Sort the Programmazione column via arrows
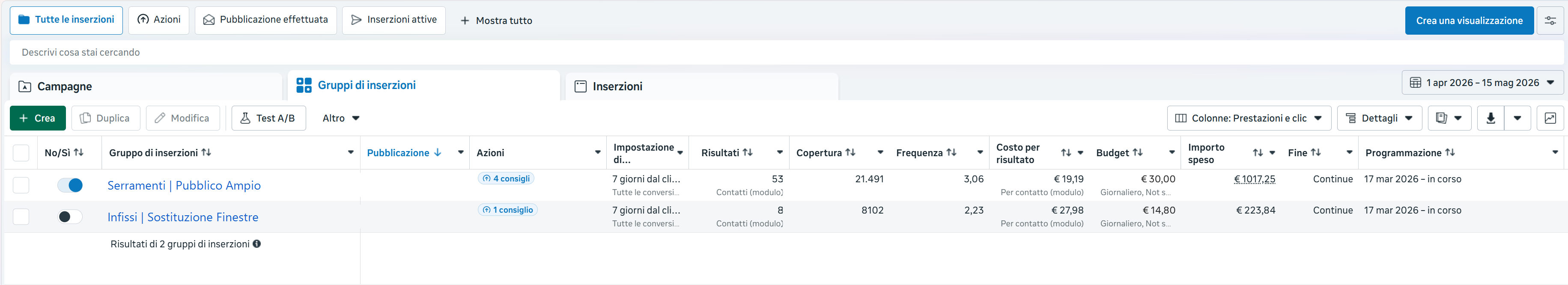 coord(1450,152)
